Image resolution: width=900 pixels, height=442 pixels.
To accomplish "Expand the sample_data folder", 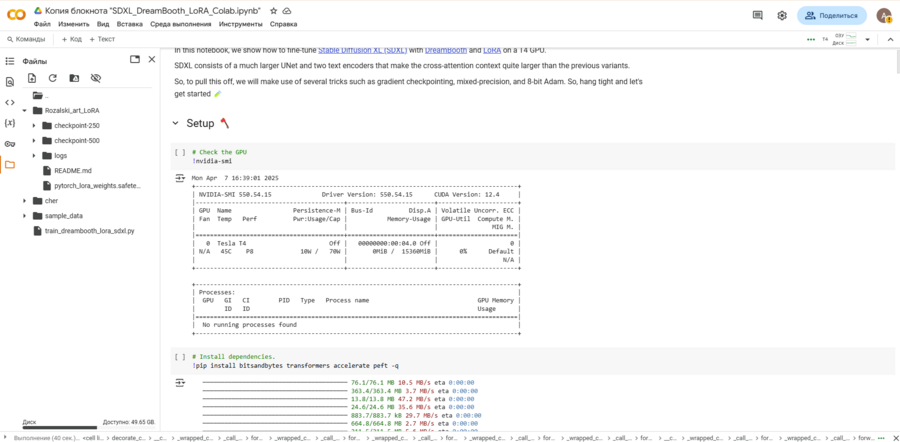I will coord(25,216).
